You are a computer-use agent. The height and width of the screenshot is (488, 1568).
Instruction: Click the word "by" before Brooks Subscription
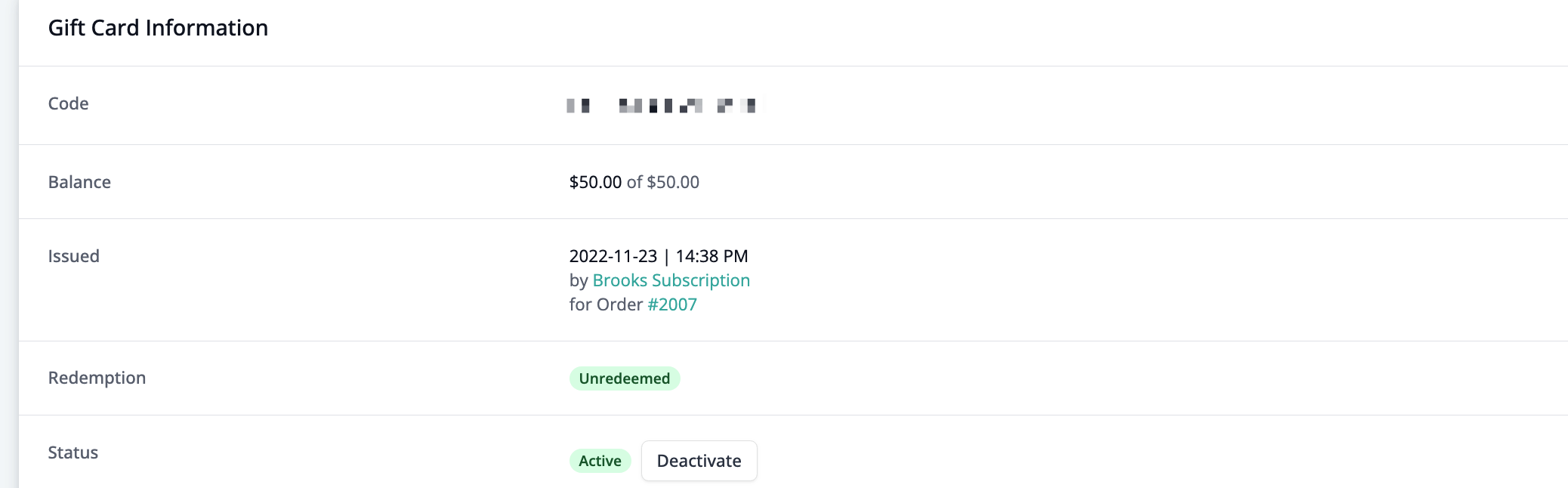coord(578,280)
